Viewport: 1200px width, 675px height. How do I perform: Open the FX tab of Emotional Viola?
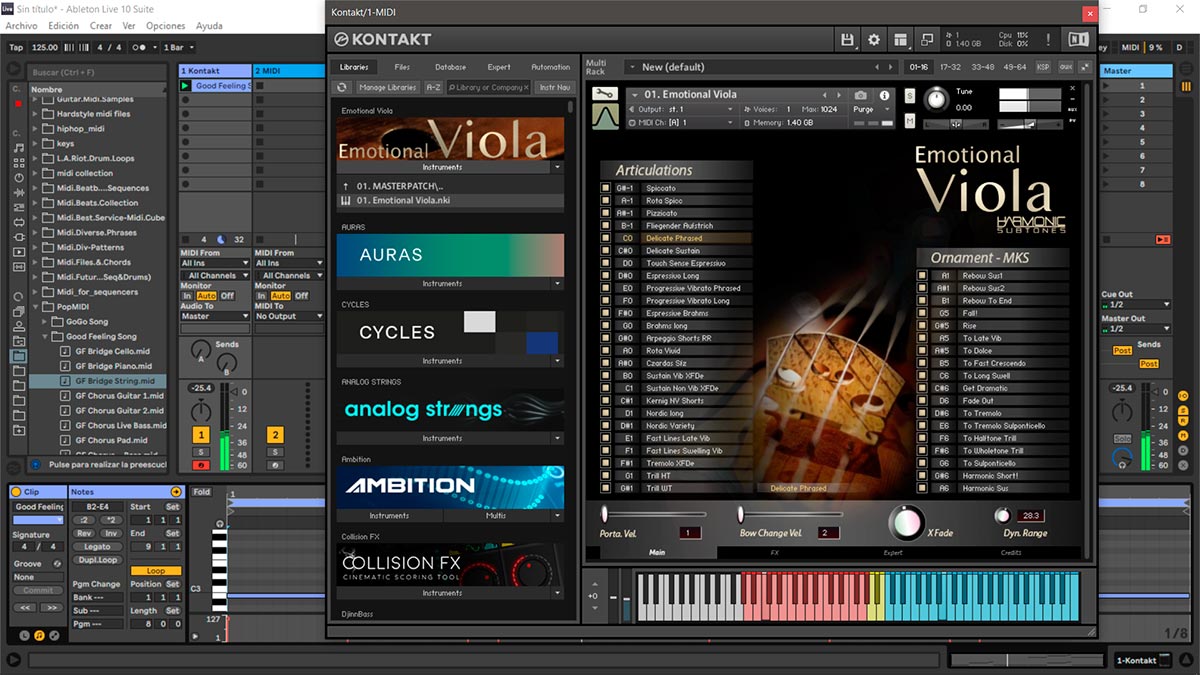coord(775,552)
